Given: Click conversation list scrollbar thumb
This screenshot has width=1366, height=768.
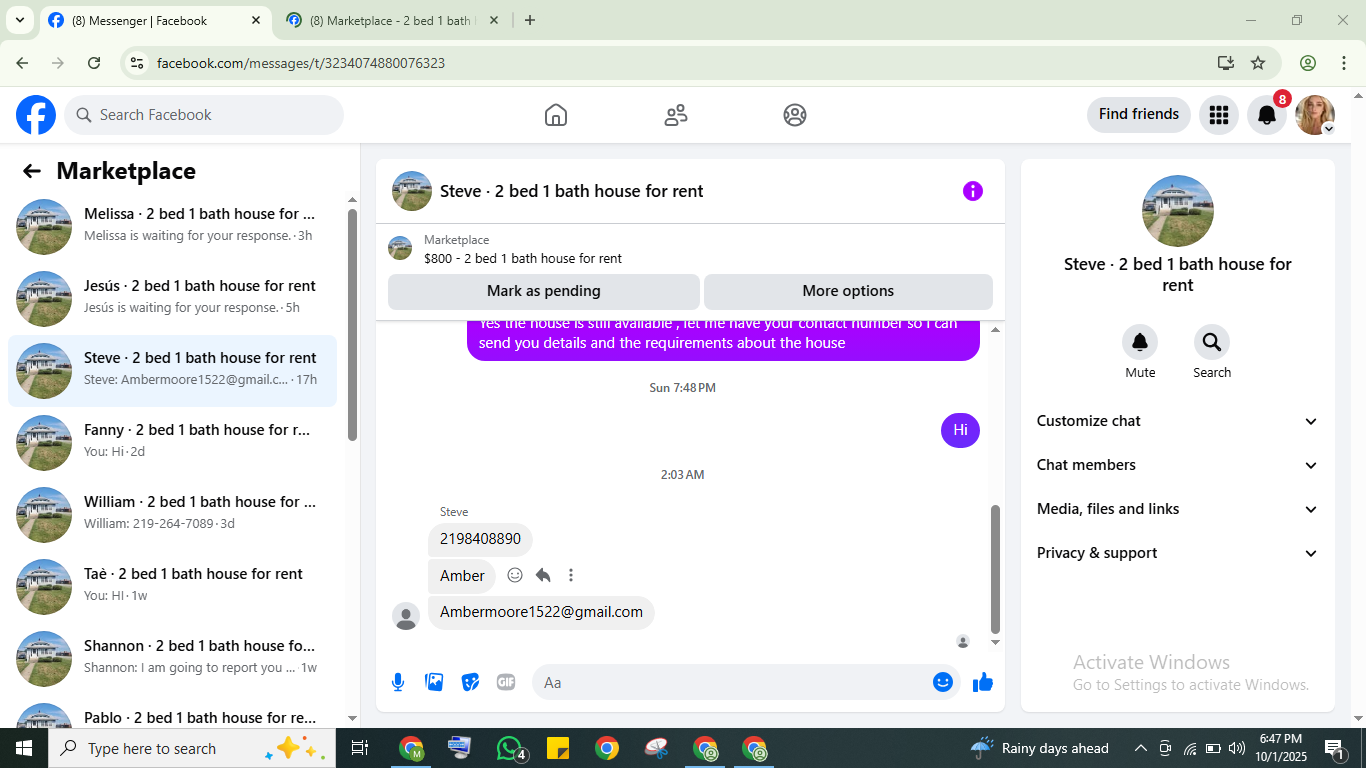Looking at the screenshot, I should [352, 324].
